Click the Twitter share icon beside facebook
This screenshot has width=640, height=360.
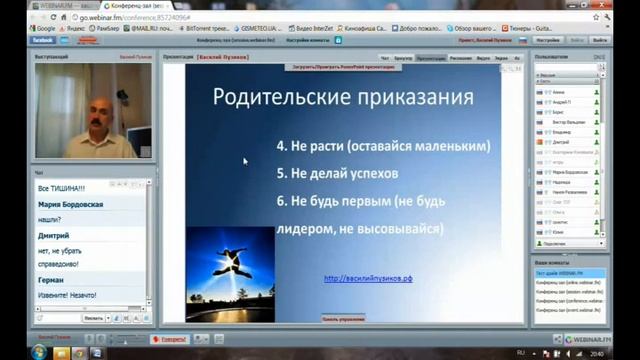coord(64,40)
